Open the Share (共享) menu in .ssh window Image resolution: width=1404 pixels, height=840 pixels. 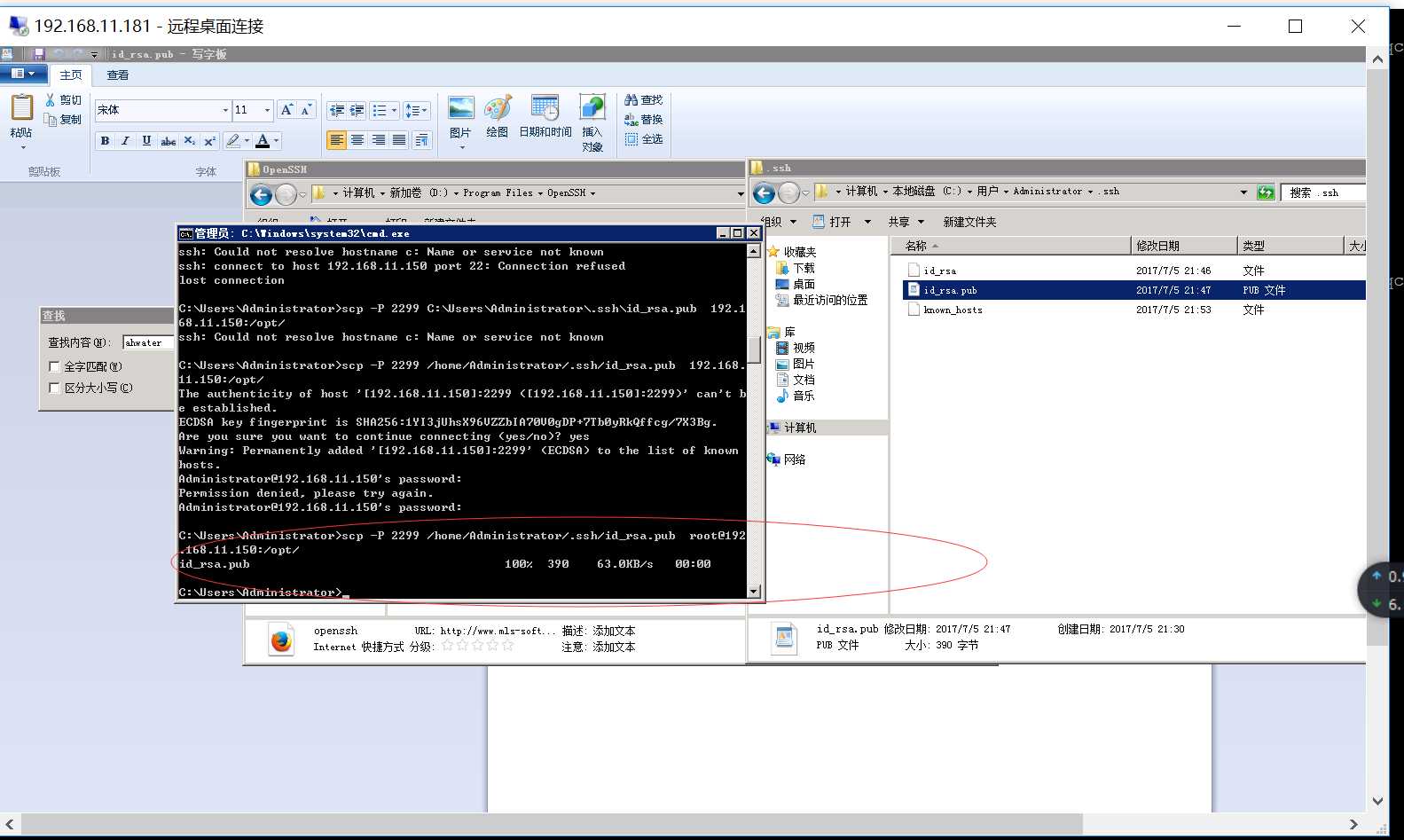[906, 222]
